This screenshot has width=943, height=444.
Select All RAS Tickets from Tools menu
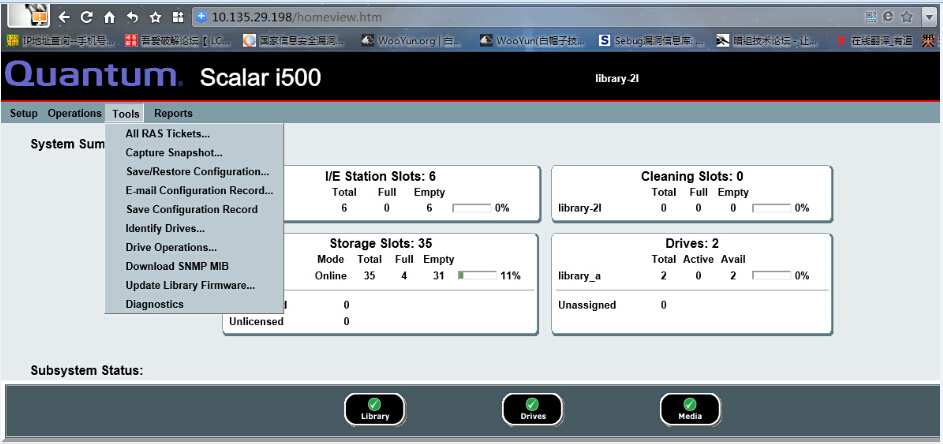tap(168, 134)
